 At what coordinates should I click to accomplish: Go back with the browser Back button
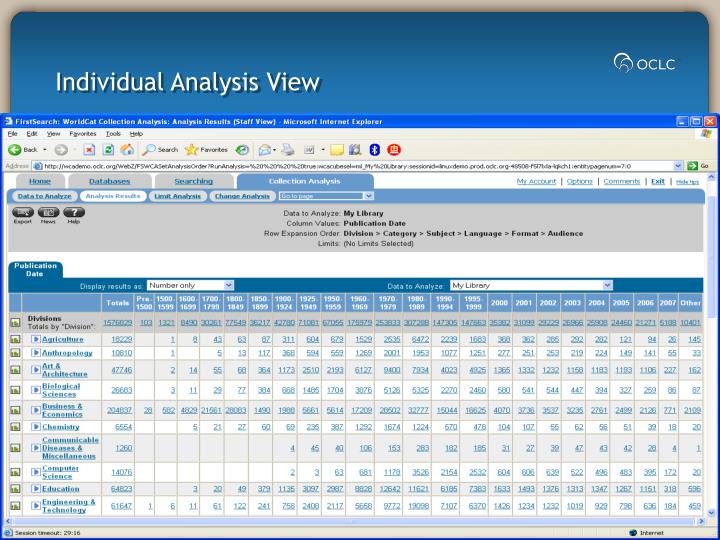[23, 150]
